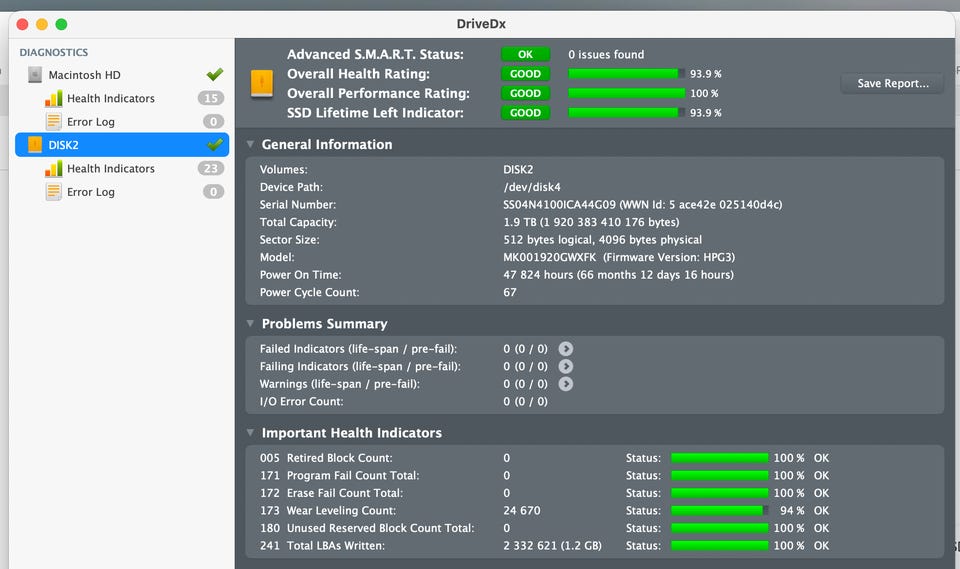Click the 173 Wear Leveling Count row

[594, 511]
